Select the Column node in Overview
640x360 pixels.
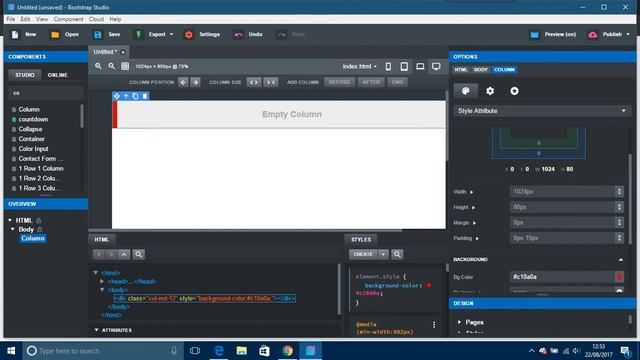point(33,238)
